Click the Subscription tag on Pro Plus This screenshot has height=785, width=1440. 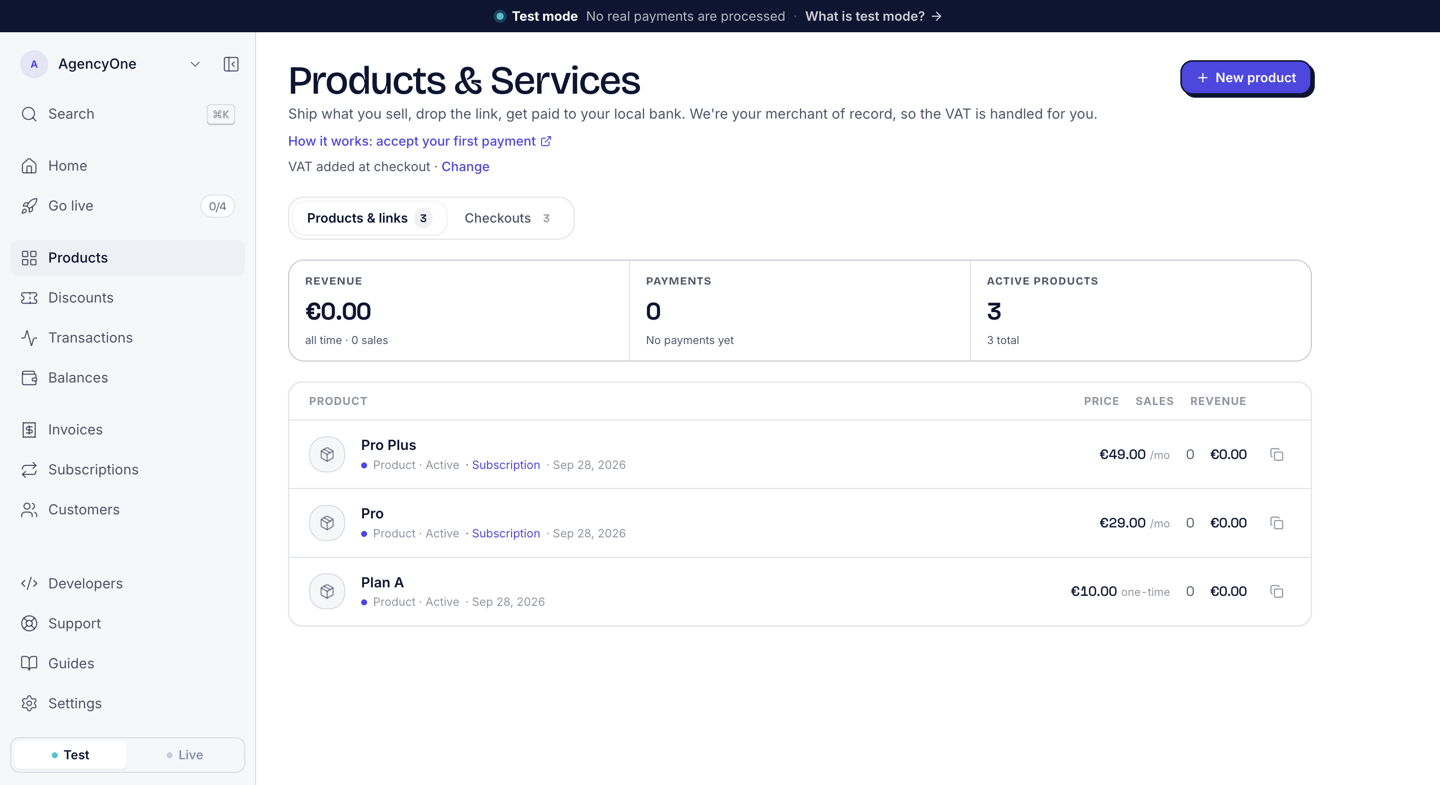point(506,465)
